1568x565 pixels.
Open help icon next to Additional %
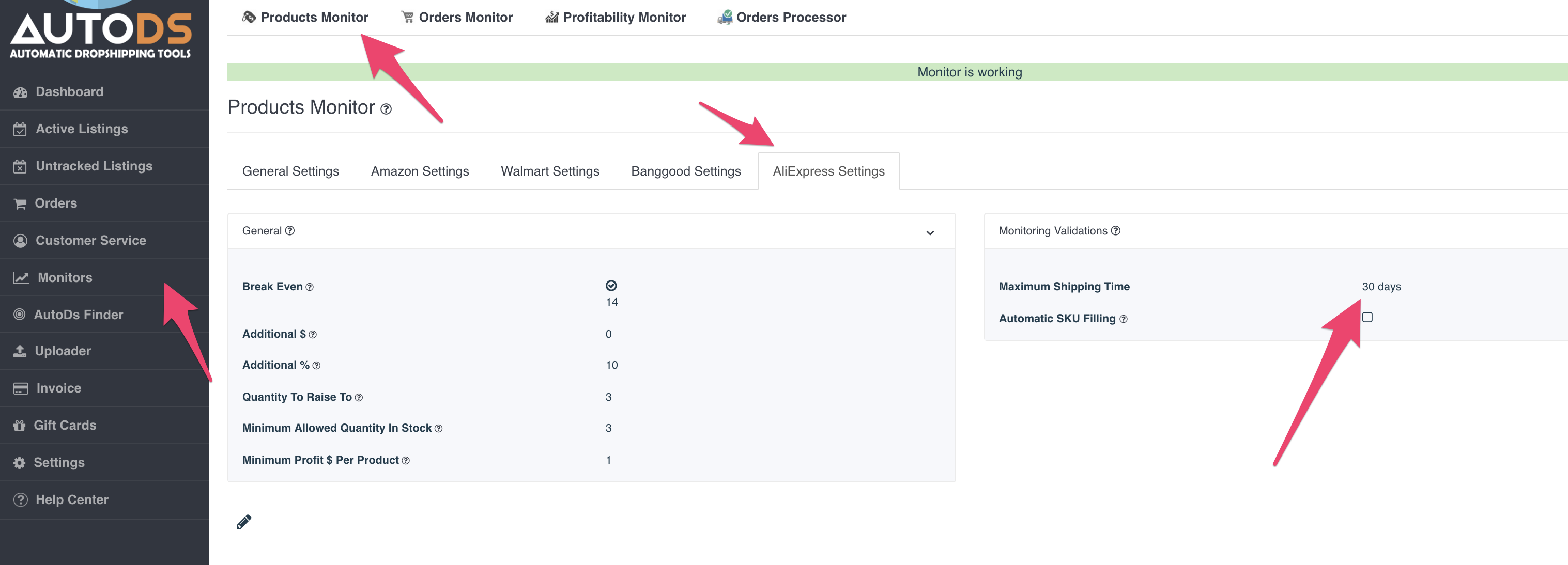coord(316,366)
